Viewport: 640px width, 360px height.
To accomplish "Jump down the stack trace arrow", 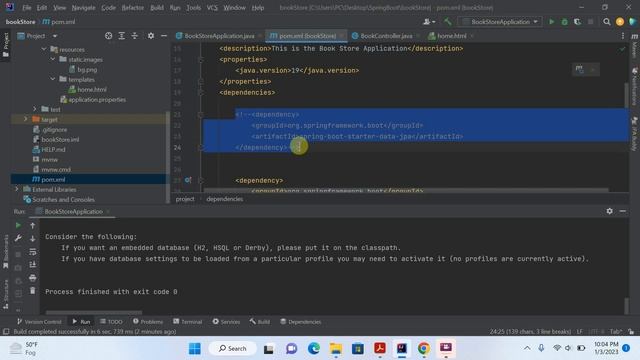I will click(33, 238).
